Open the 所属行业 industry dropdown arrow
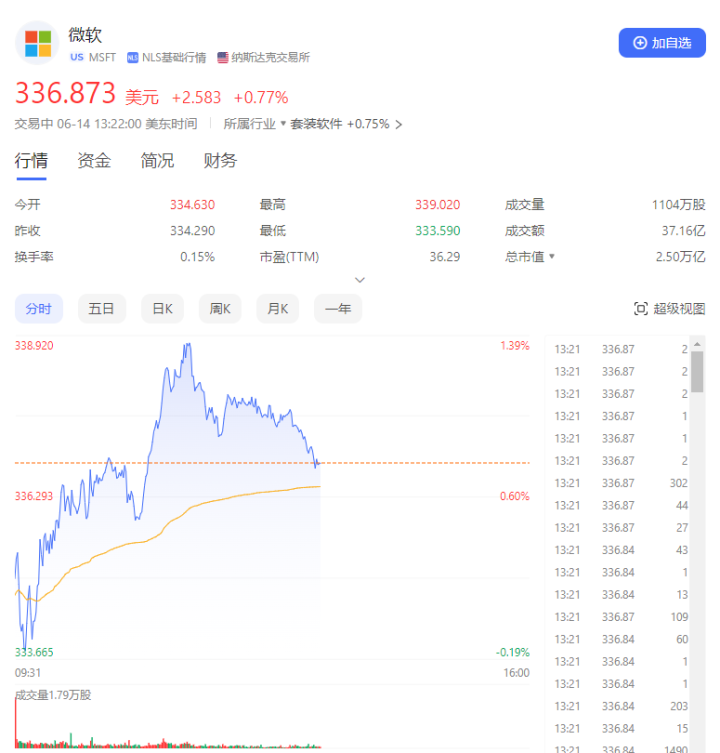Image resolution: width=720 pixels, height=753 pixels. (x=283, y=125)
